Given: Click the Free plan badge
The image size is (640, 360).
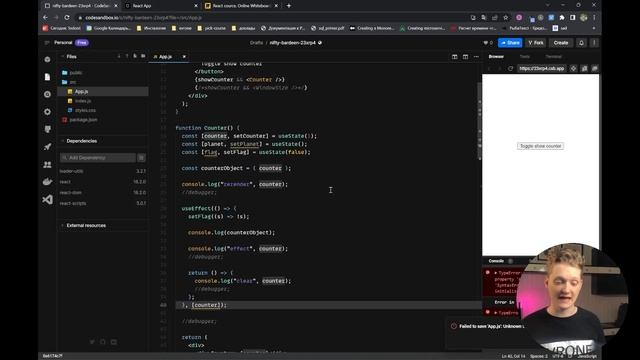Looking at the screenshot, I should click(x=82, y=42).
